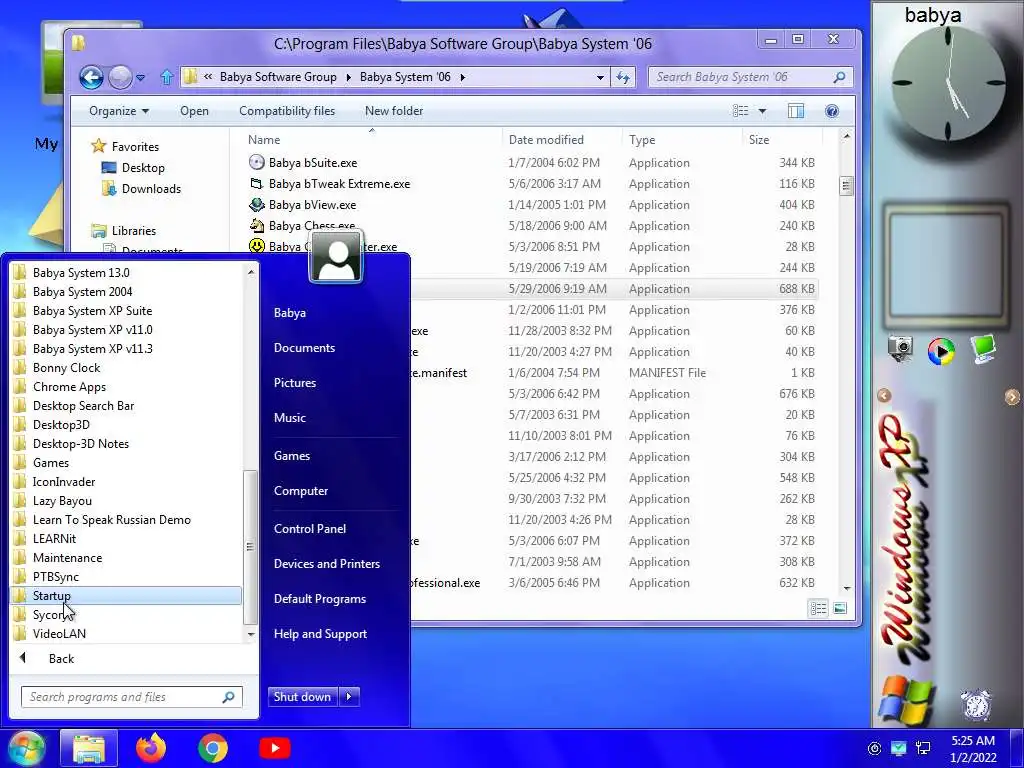Click Search Babya System '06 field

pyautogui.click(x=750, y=77)
